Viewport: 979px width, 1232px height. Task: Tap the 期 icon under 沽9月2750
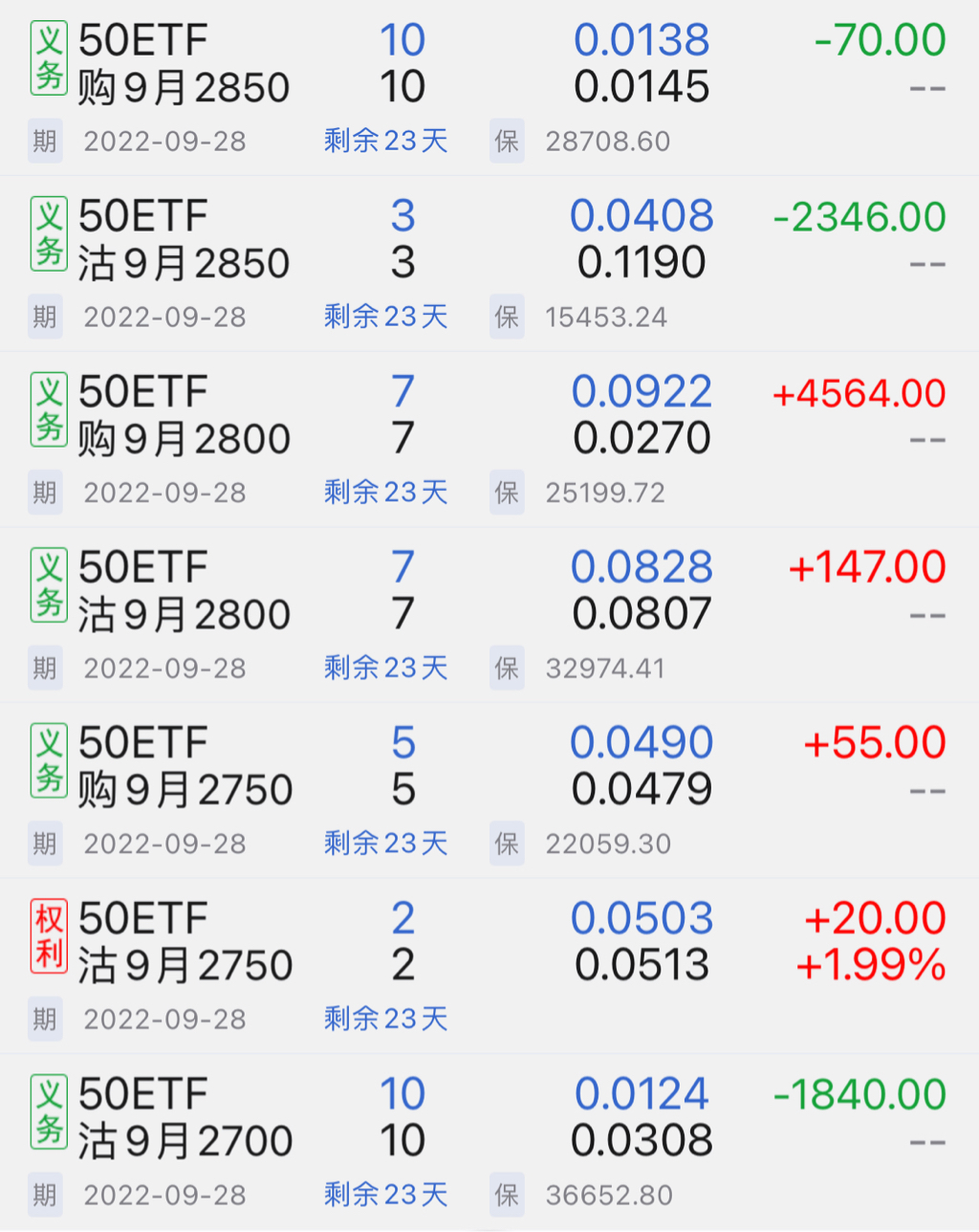point(45,1020)
